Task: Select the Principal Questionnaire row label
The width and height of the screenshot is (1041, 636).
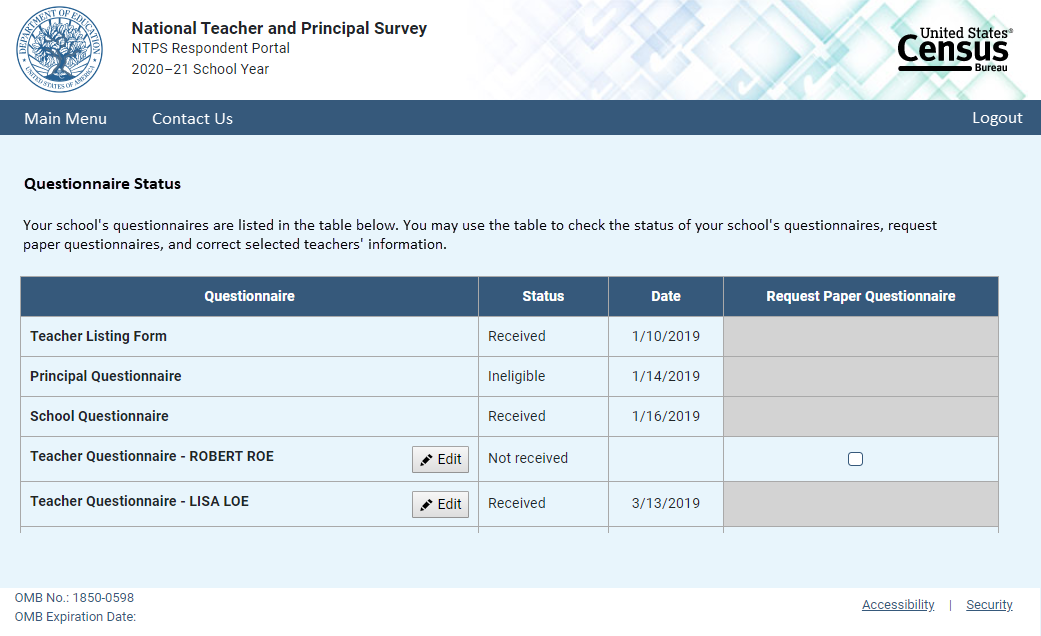Action: (106, 376)
